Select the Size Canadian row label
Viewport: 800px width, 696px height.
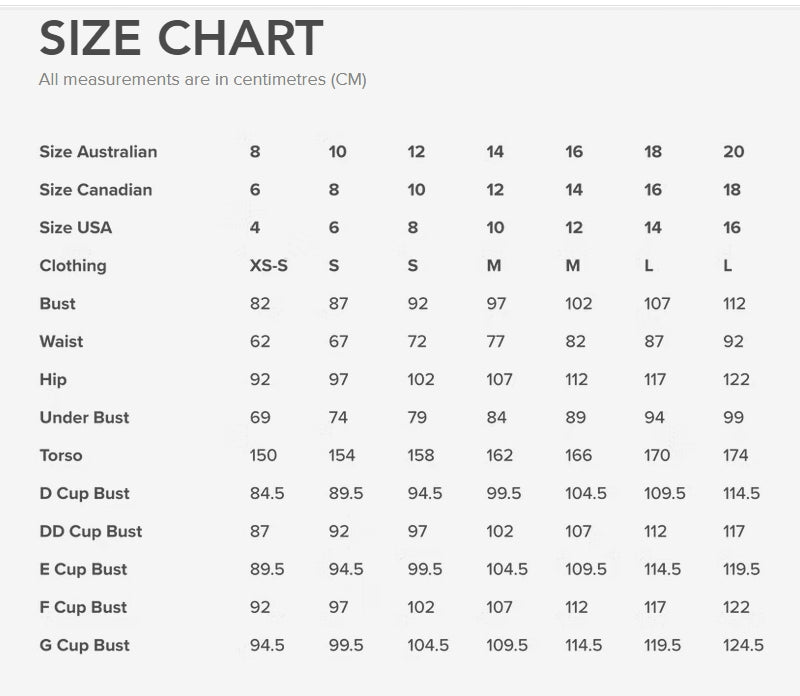[95, 190]
